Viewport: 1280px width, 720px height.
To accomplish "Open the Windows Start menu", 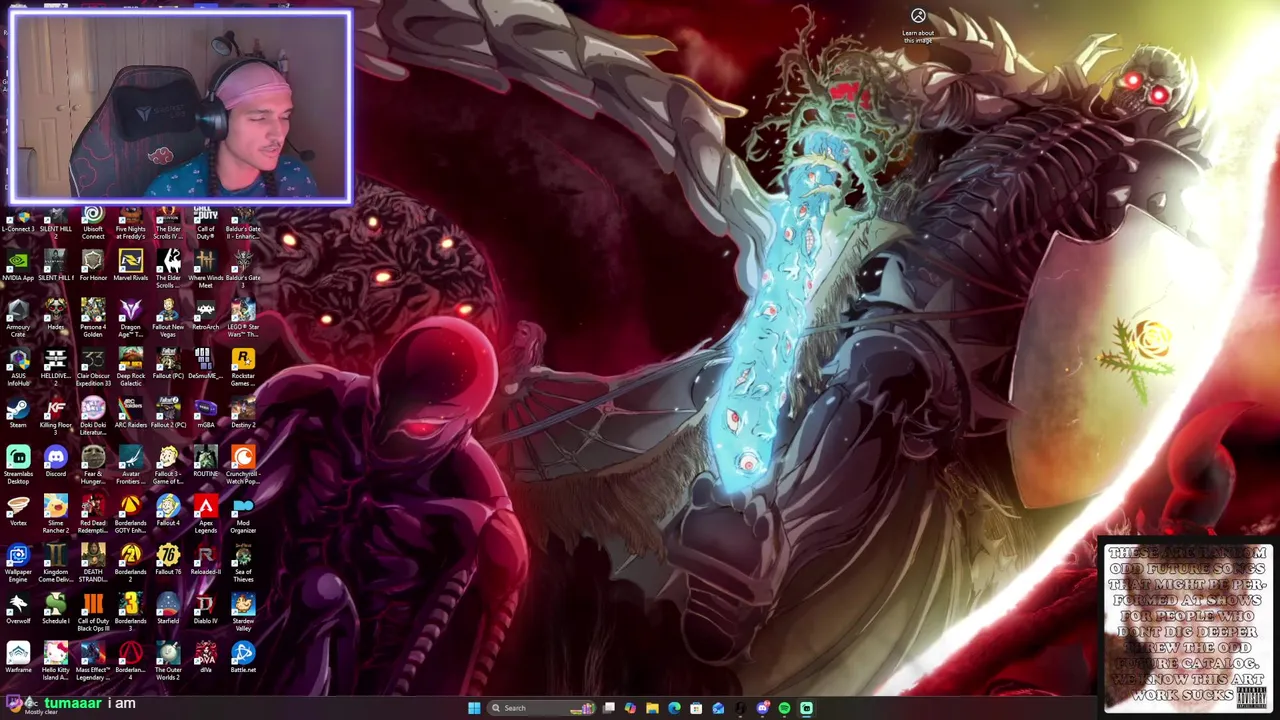I will tap(473, 708).
